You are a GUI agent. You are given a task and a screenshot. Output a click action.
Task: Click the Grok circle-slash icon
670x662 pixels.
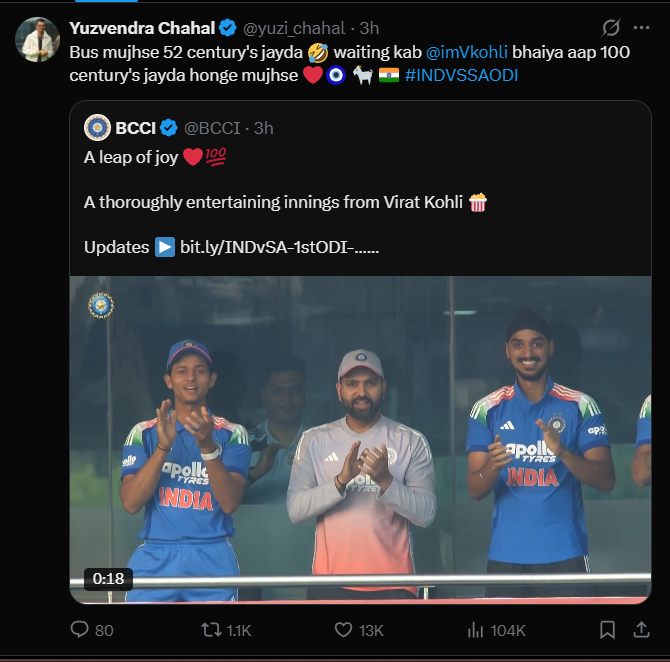tap(611, 29)
